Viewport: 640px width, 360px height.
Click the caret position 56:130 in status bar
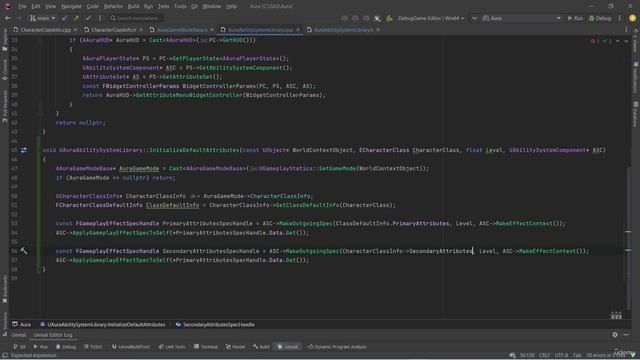click(x=527, y=355)
